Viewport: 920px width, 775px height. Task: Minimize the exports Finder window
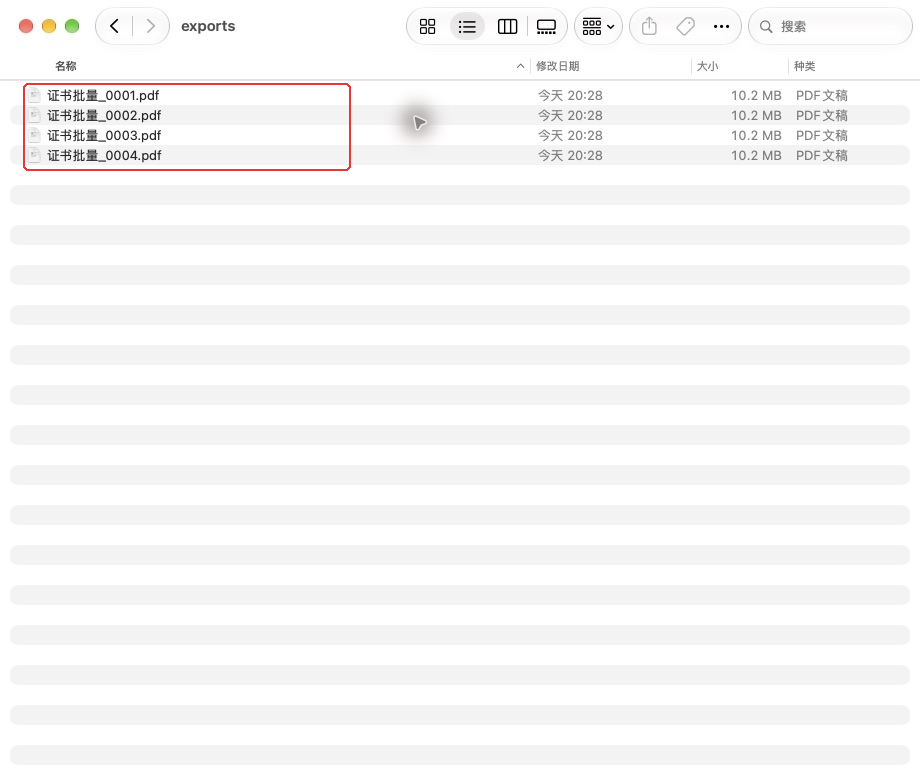tap(49, 26)
